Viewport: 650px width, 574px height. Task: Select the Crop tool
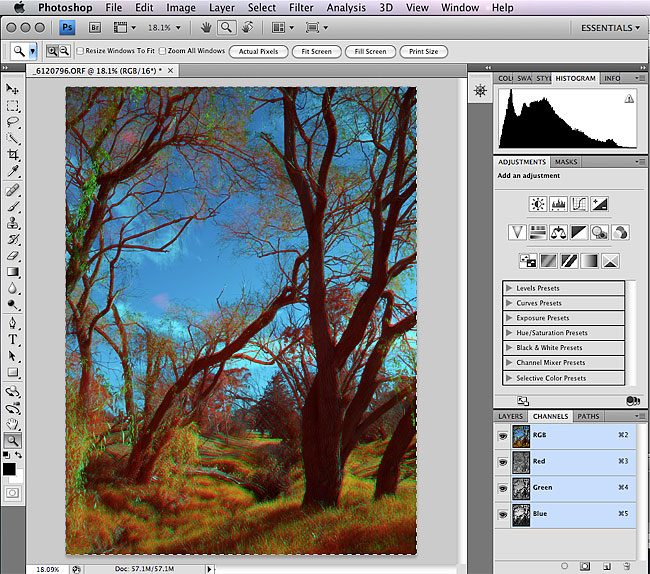tap(13, 155)
